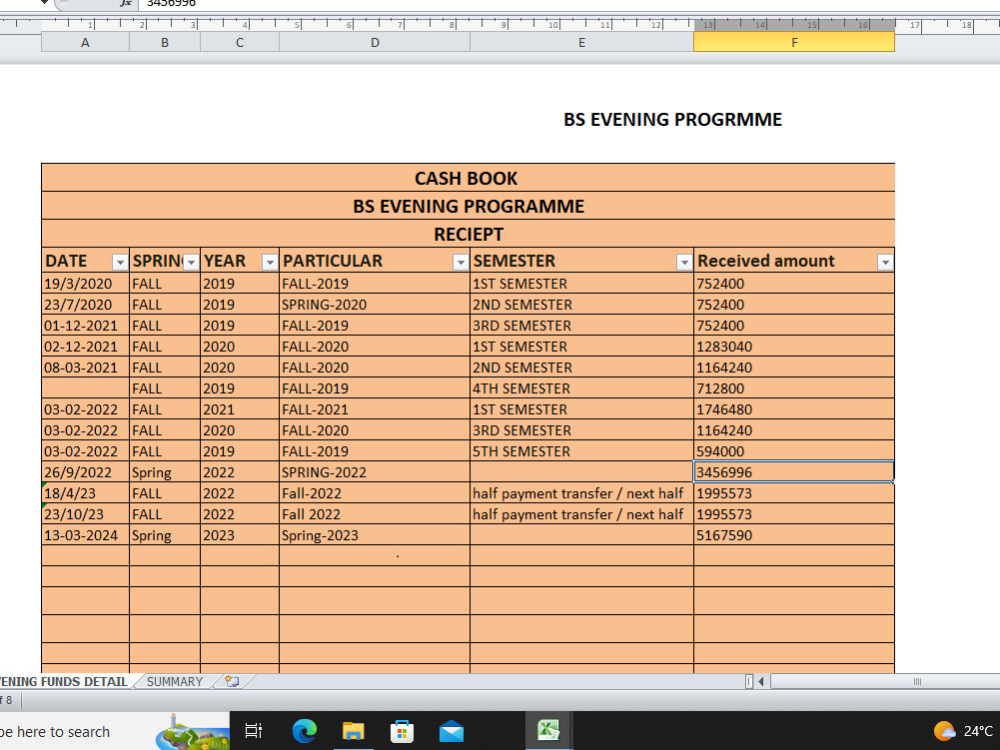Select the 5TH SEMESTER cell
This screenshot has width=1000, height=750.
(x=582, y=451)
